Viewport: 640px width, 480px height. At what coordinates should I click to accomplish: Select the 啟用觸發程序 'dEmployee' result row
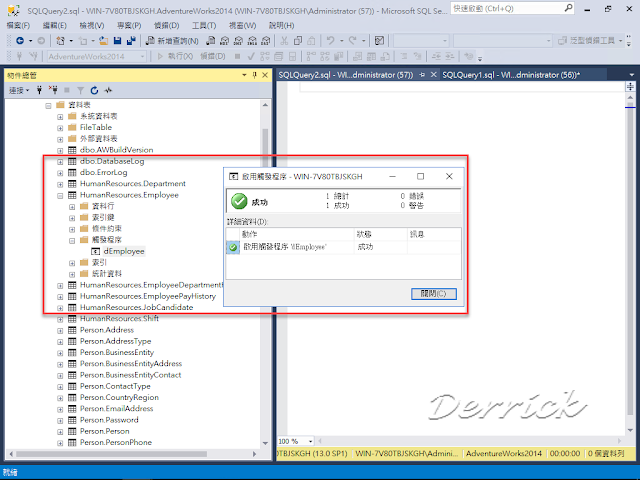point(344,247)
